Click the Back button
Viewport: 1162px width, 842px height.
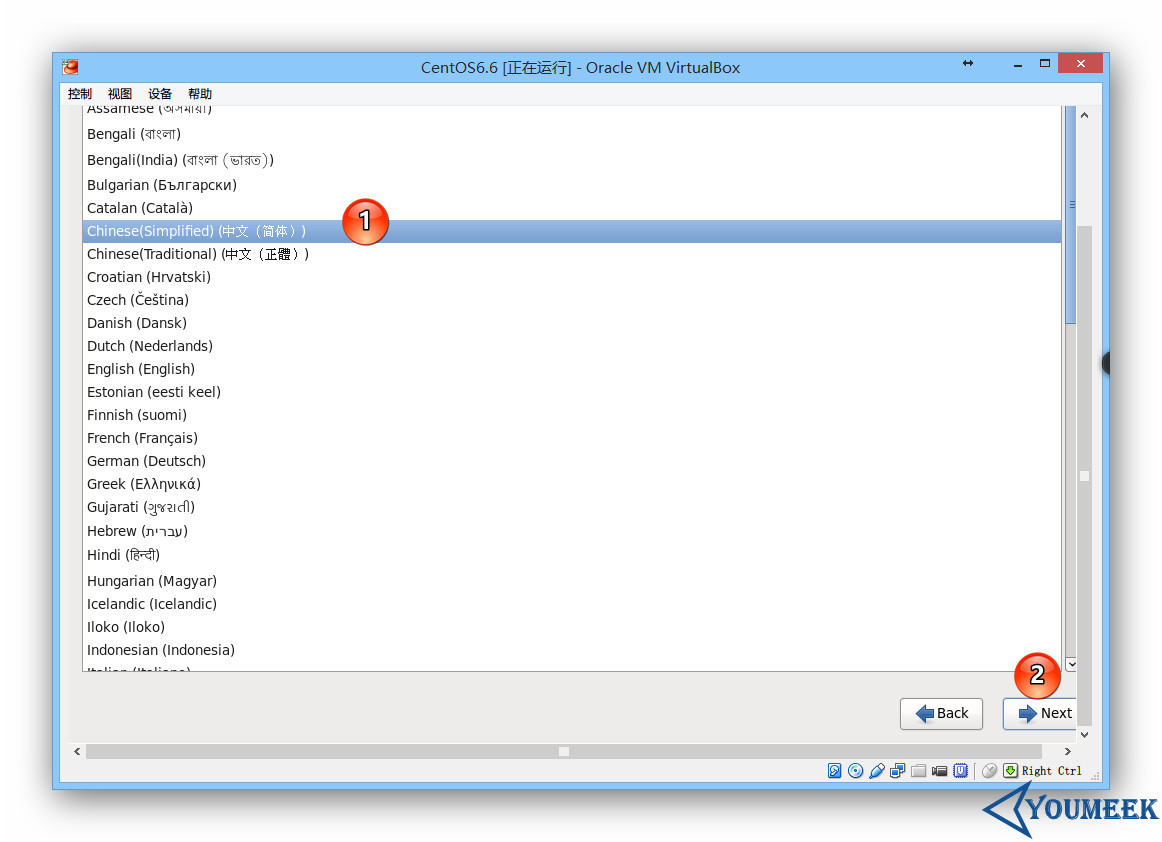941,713
